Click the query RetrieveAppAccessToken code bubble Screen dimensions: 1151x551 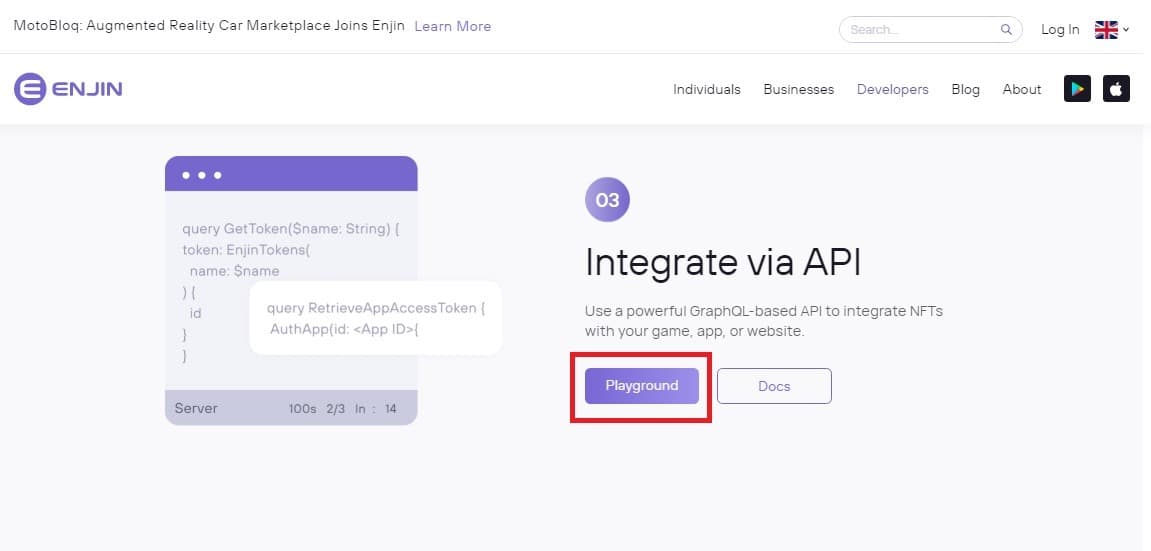coord(376,318)
